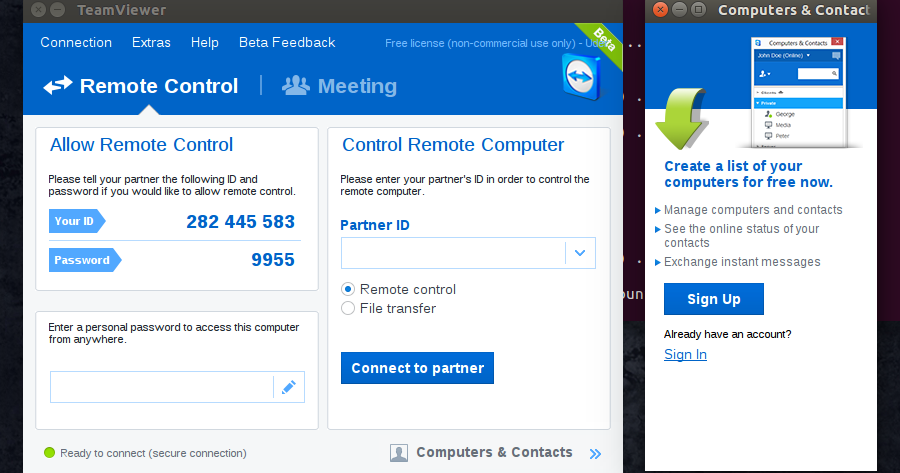900x473 pixels.
Task: Open the Extras menu
Action: click(x=151, y=42)
